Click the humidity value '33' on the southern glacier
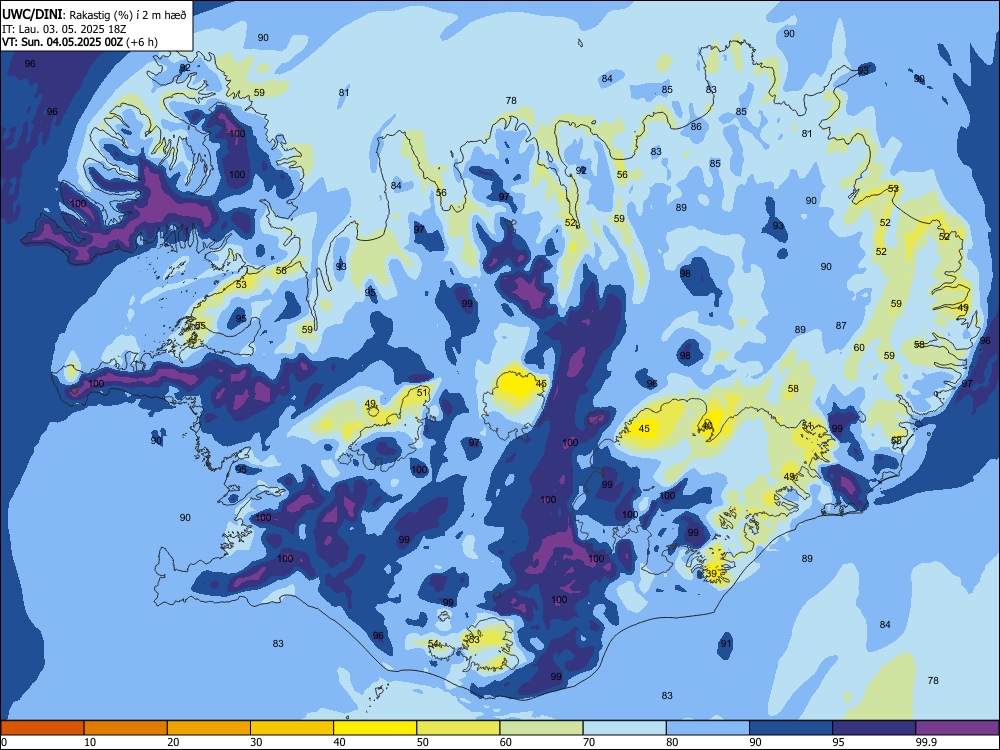Viewport: 1000px width, 750px height. point(473,640)
